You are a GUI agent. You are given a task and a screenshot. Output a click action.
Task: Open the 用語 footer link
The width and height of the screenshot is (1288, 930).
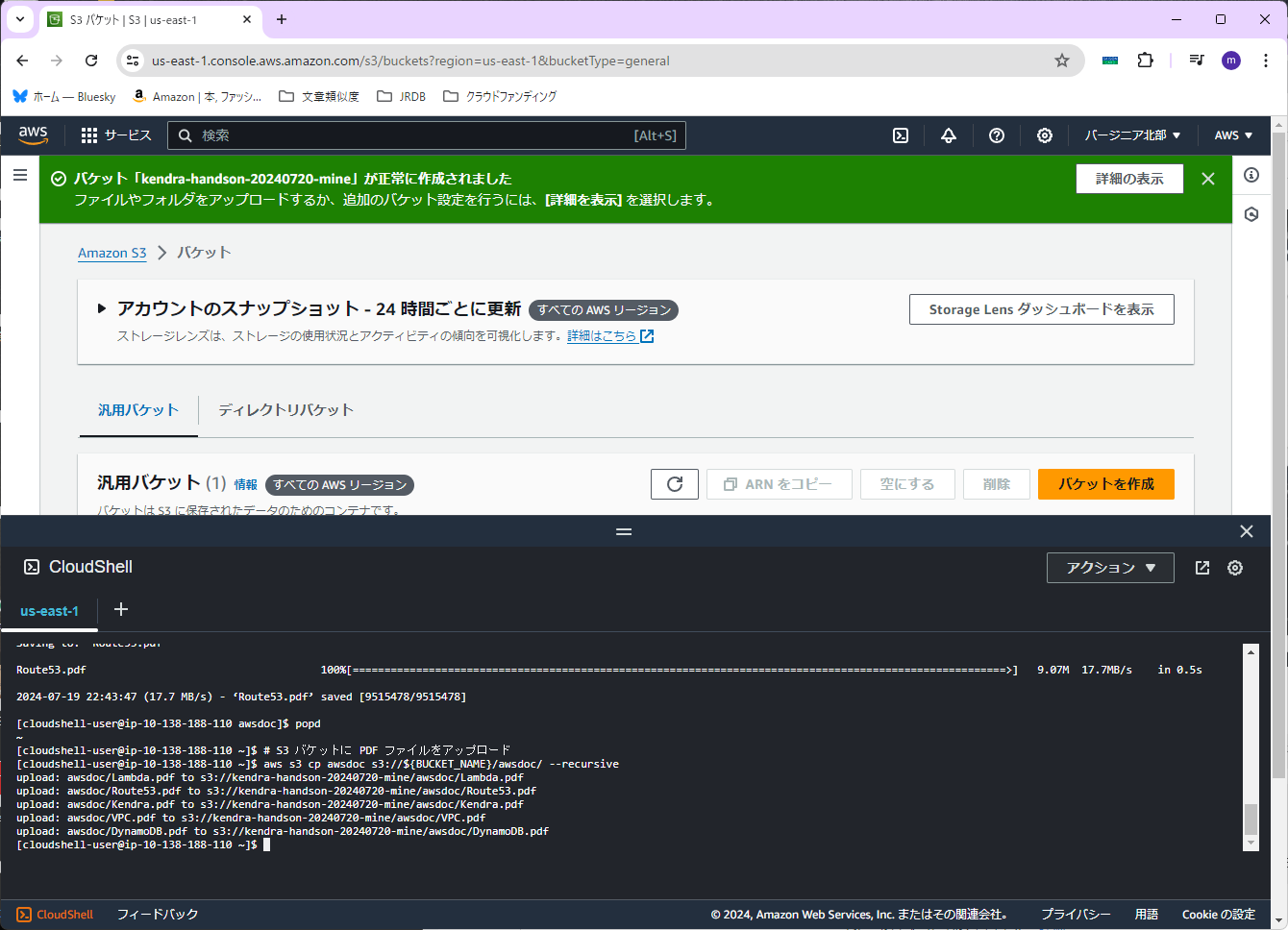point(1147,915)
